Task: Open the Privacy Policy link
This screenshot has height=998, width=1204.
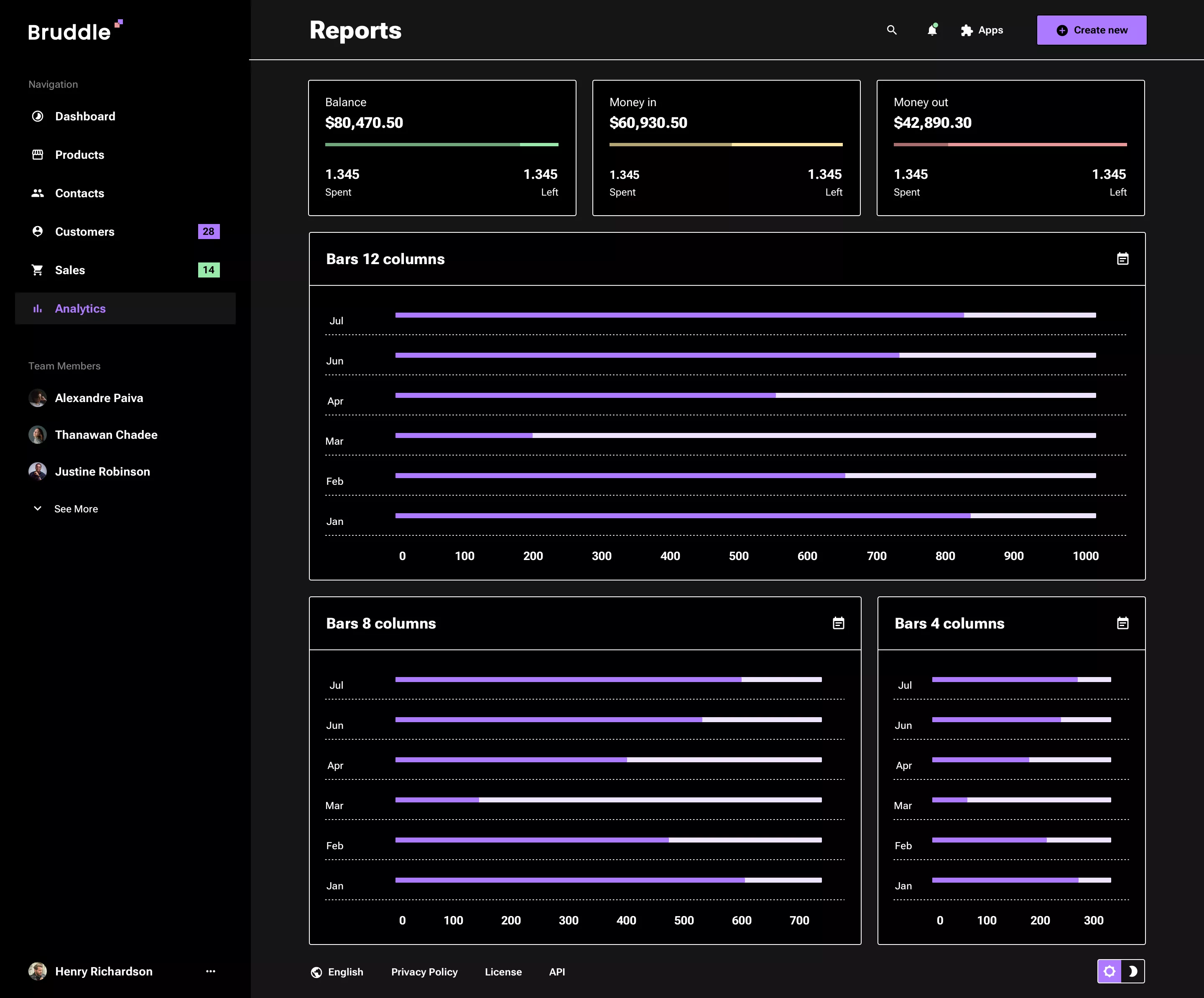Action: pyautogui.click(x=424, y=972)
